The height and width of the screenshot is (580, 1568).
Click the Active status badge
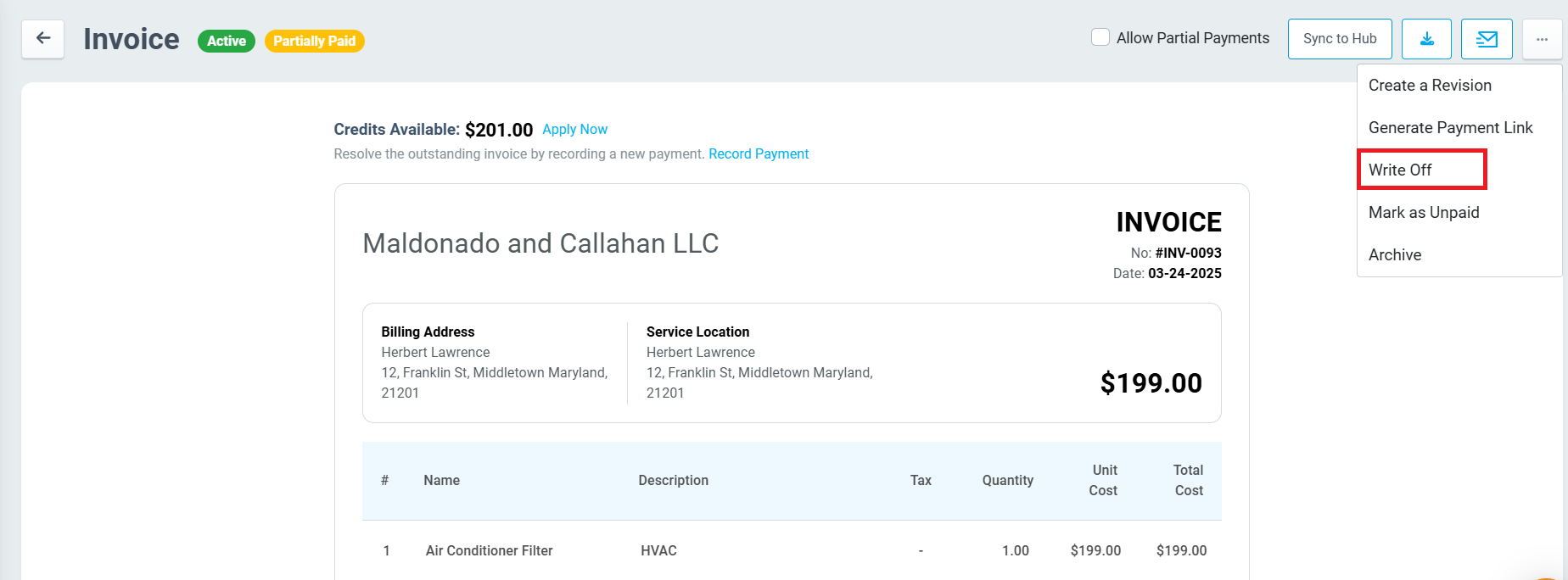click(227, 42)
